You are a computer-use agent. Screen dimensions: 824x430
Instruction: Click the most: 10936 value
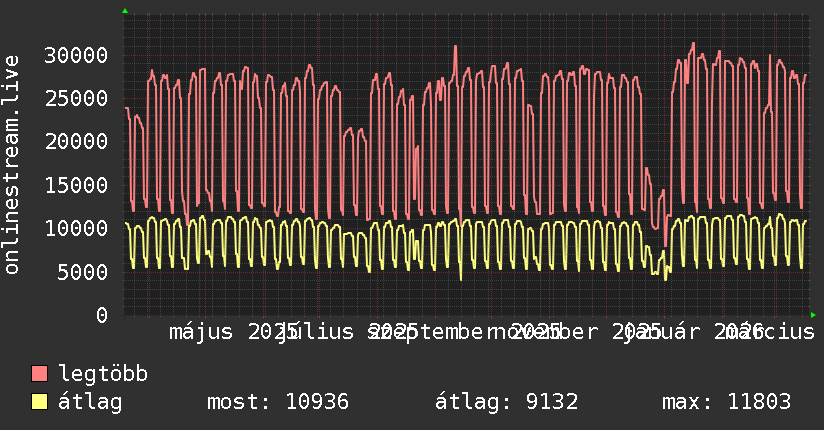(x=278, y=402)
